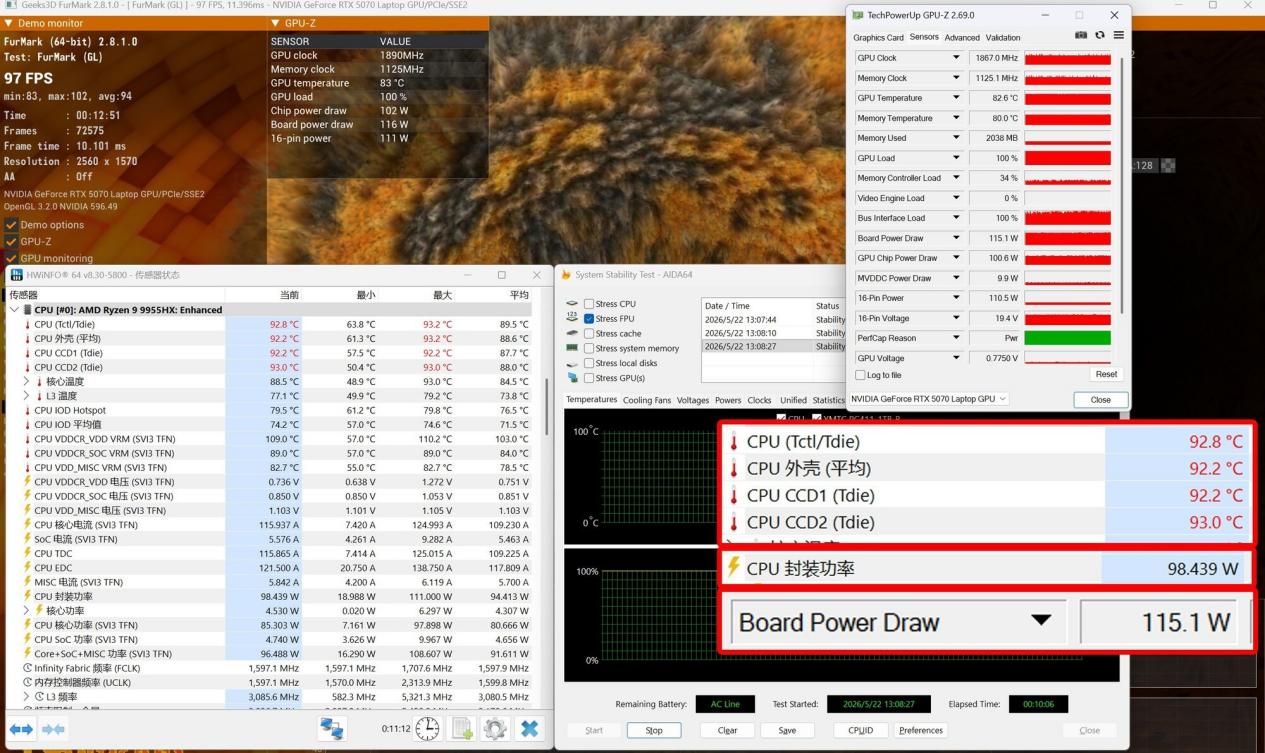The width and height of the screenshot is (1265, 753).
Task: Click GPU-Z GPU Load red graph bar
Action: 1067,158
